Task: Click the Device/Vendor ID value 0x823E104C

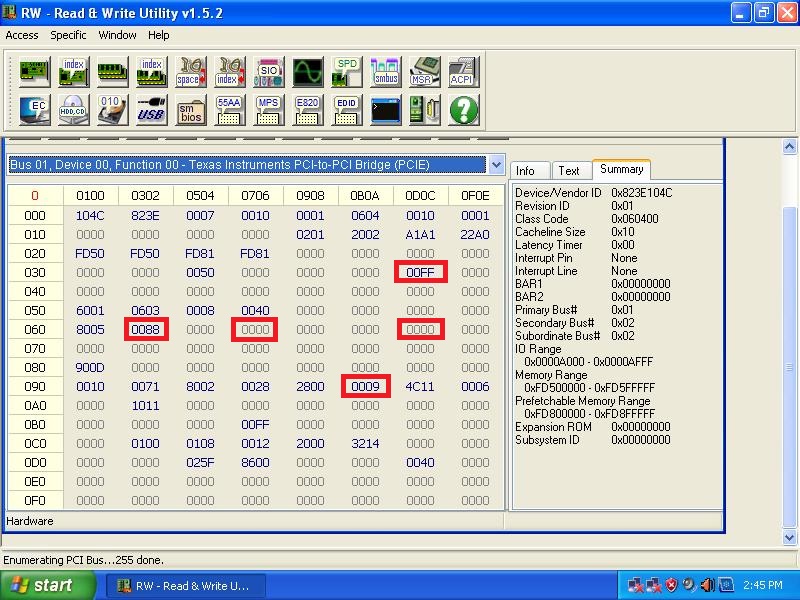Action: (x=641, y=193)
